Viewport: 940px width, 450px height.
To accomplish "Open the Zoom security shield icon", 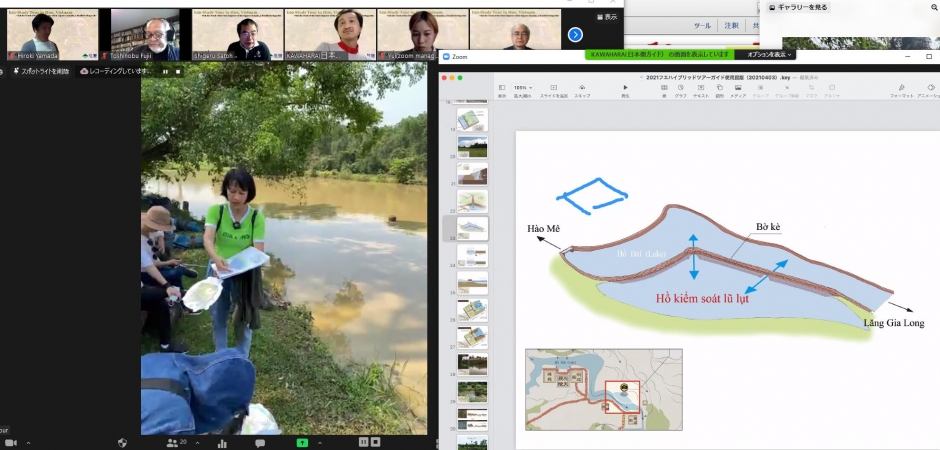I will pyautogui.click(x=122, y=443).
